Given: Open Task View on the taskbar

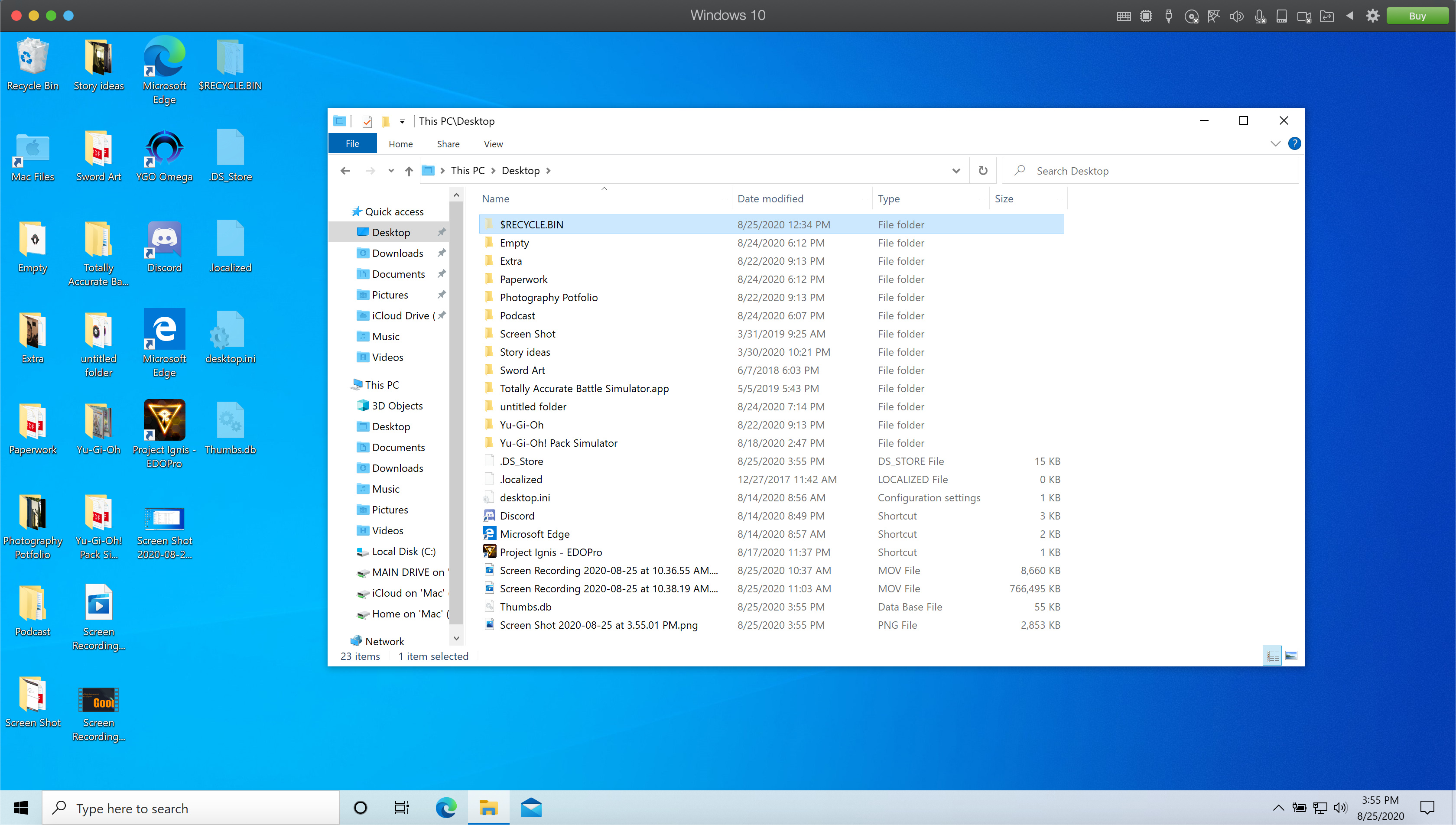Looking at the screenshot, I should point(402,807).
